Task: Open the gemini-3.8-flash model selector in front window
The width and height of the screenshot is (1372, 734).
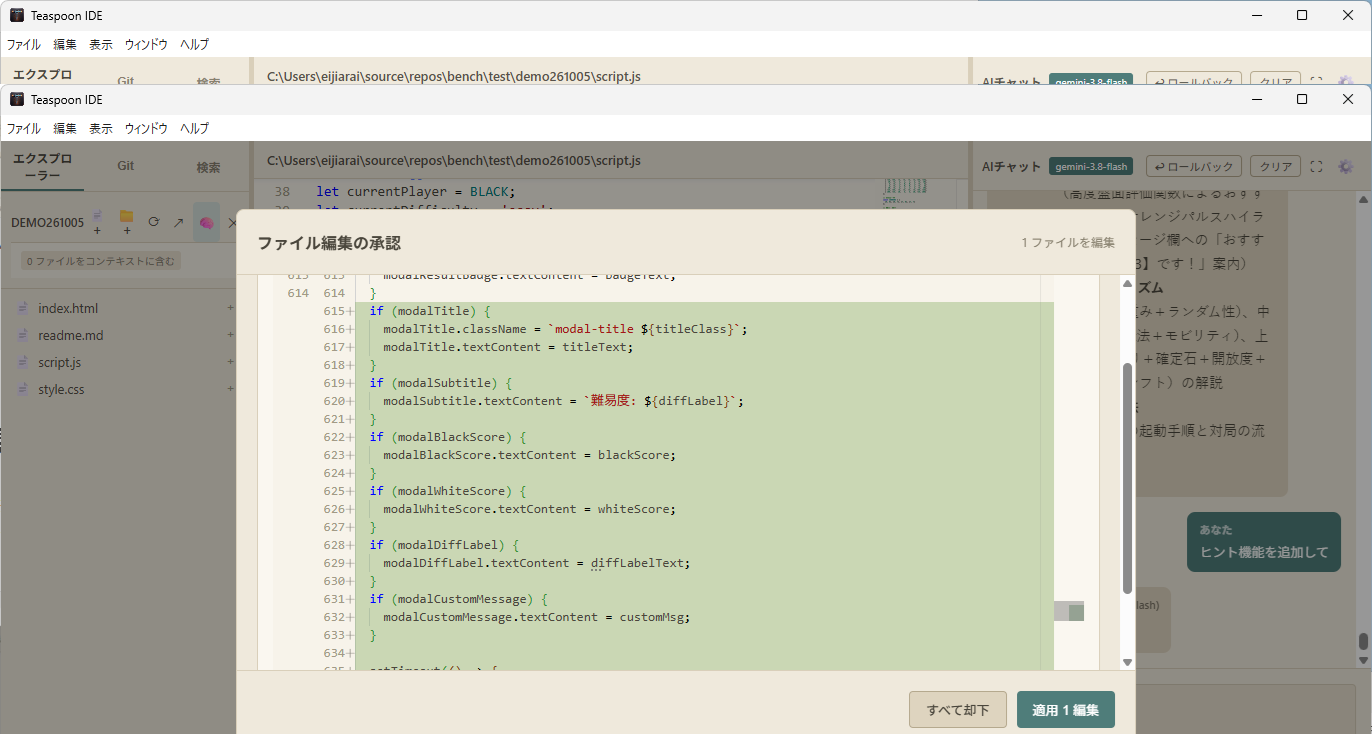Action: [x=1091, y=167]
